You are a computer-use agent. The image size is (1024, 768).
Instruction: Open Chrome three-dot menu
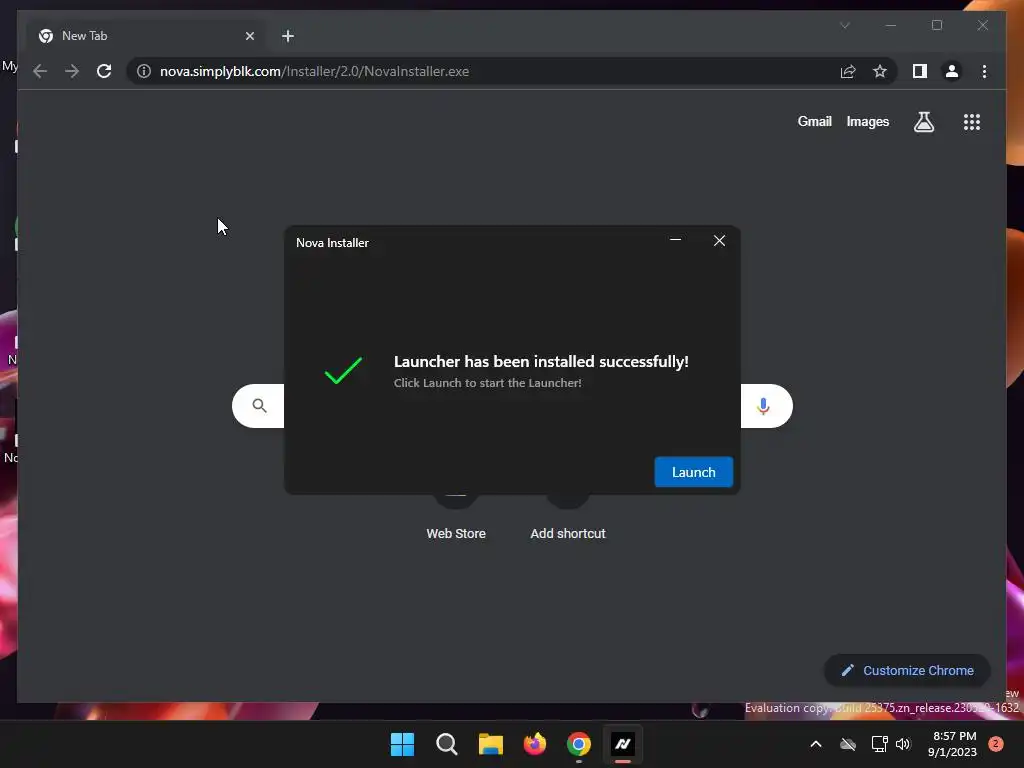(984, 71)
